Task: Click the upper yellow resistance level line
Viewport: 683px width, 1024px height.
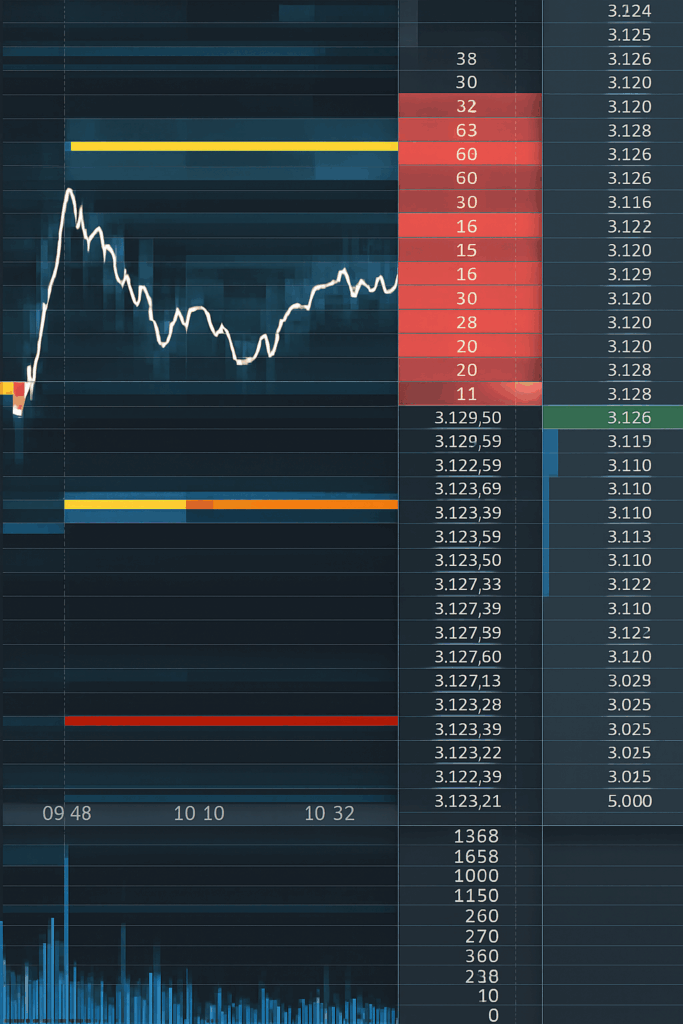Action: point(234,146)
